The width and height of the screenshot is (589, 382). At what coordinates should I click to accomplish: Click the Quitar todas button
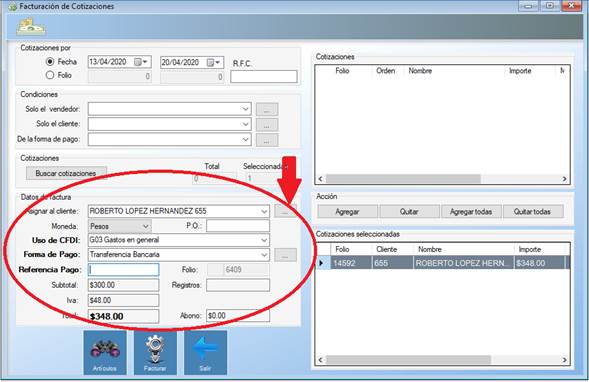533,211
